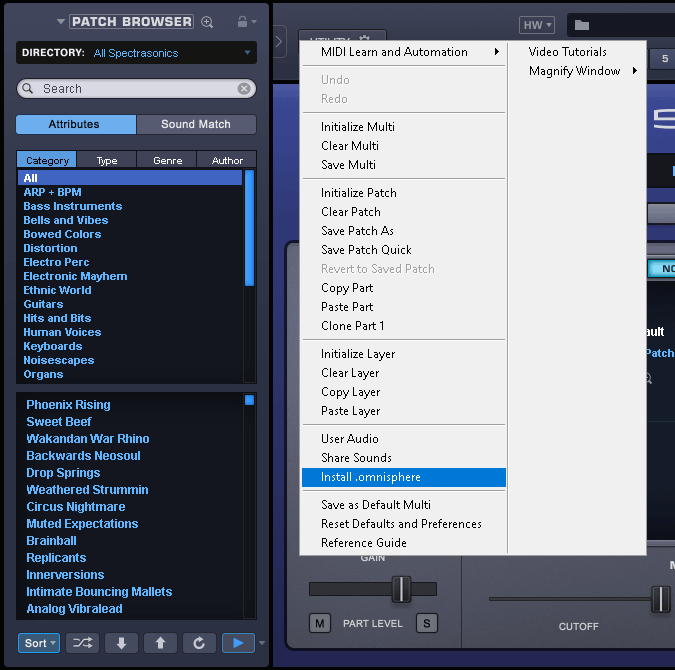The width and height of the screenshot is (675, 670).
Task: Open the Patch Browser header dropdown arrow
Action: click(x=61, y=22)
